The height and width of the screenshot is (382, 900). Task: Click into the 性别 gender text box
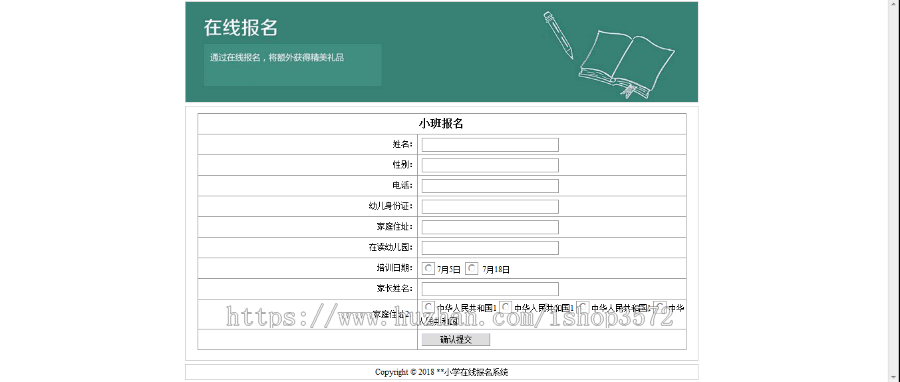[490, 165]
